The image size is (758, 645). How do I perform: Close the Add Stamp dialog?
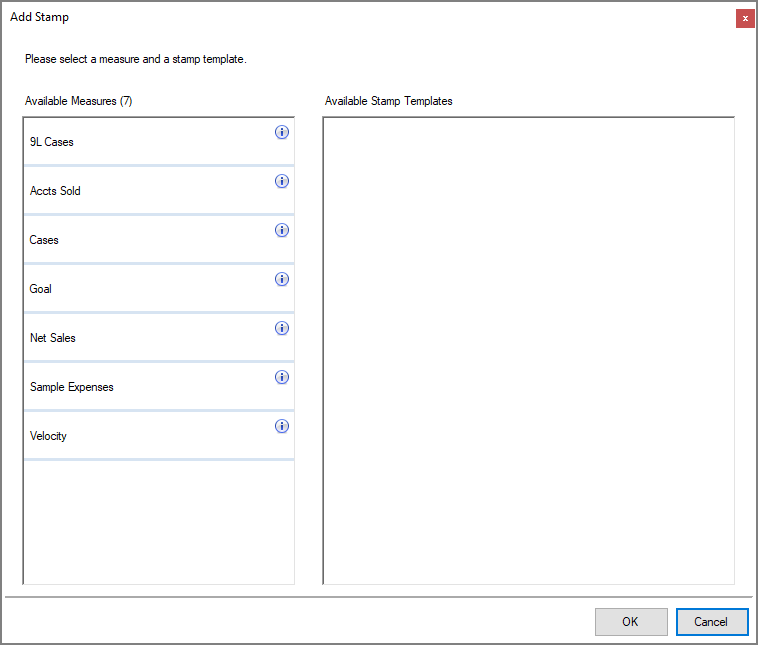(x=745, y=18)
